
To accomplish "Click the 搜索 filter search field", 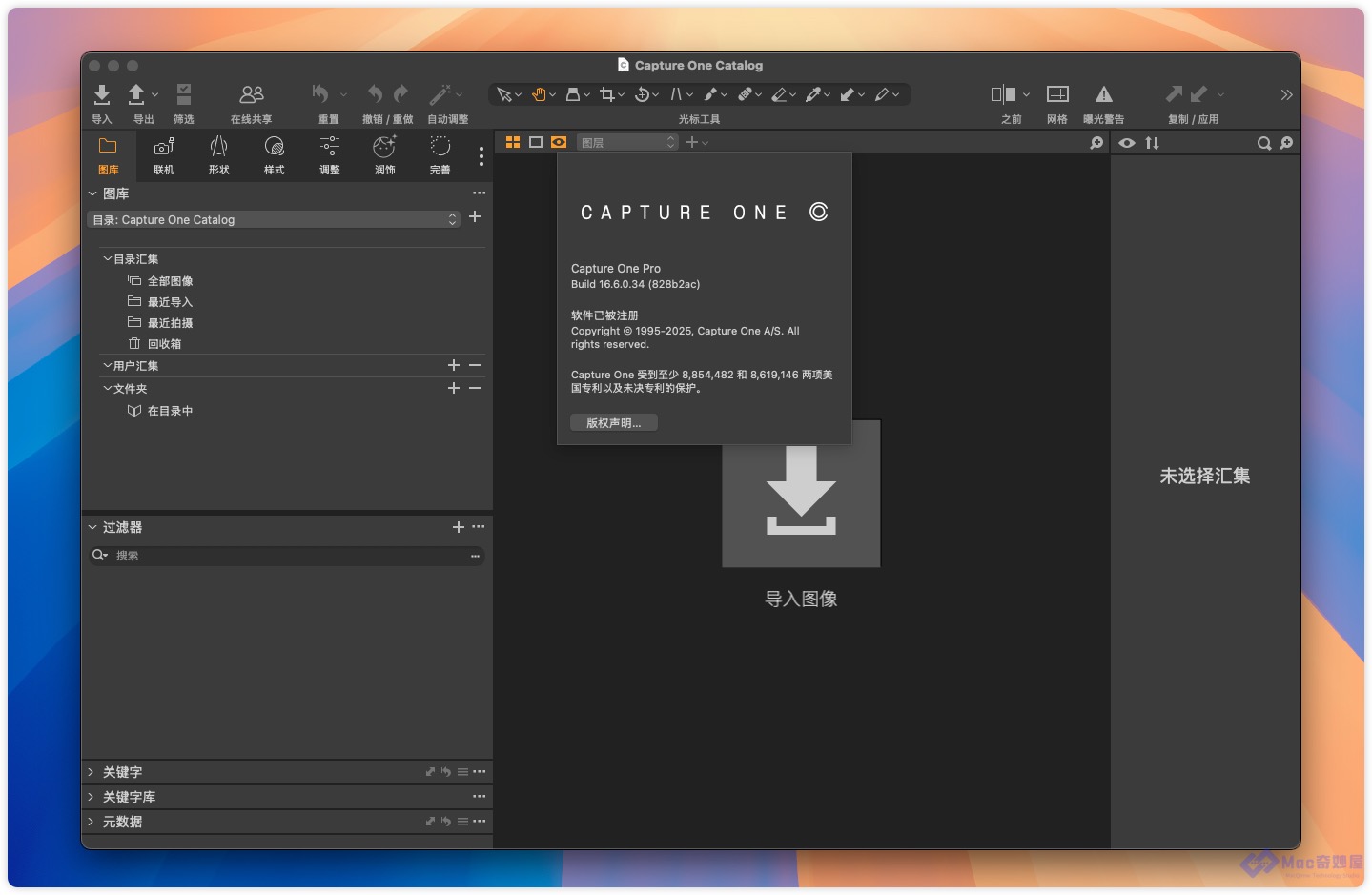I will 286,556.
